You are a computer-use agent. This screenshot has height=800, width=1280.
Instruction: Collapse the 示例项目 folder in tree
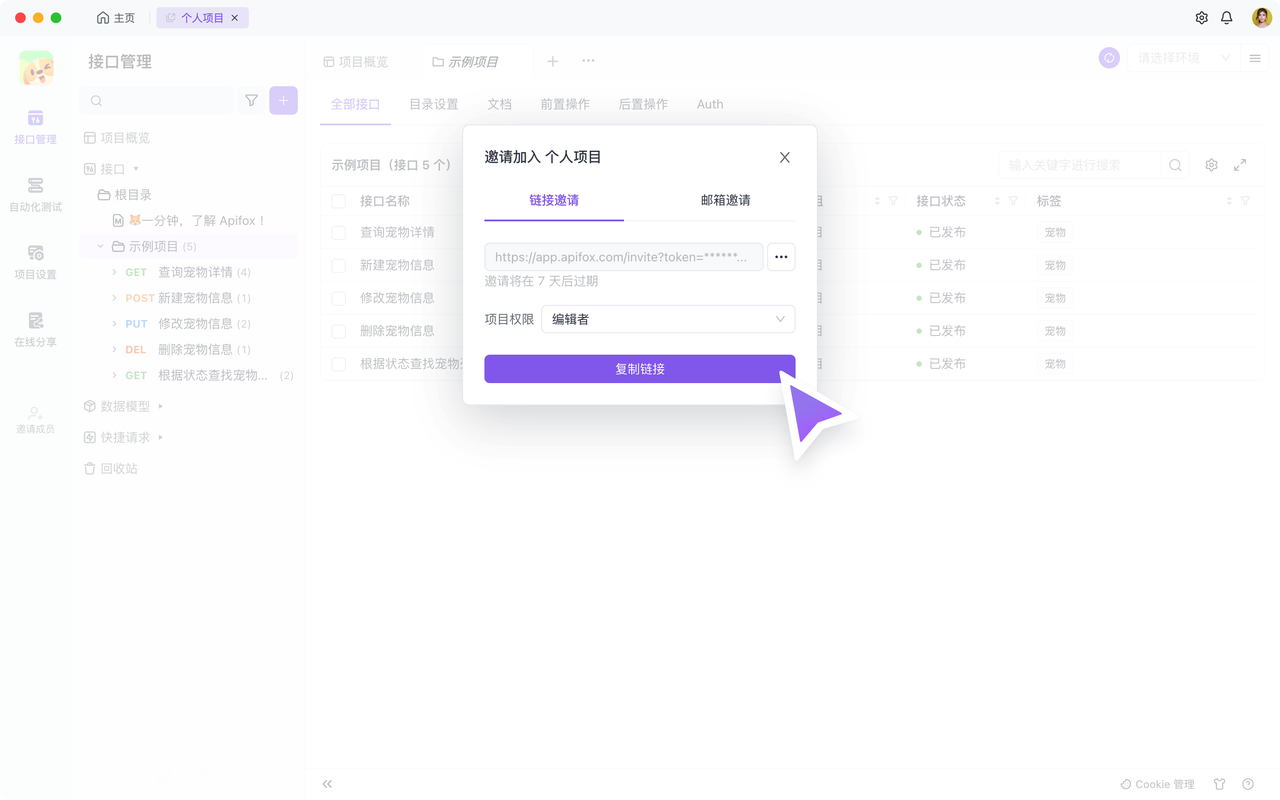pos(100,246)
